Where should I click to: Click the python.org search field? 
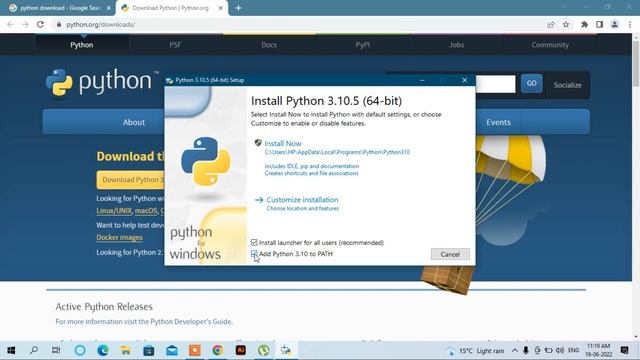[x=496, y=84]
